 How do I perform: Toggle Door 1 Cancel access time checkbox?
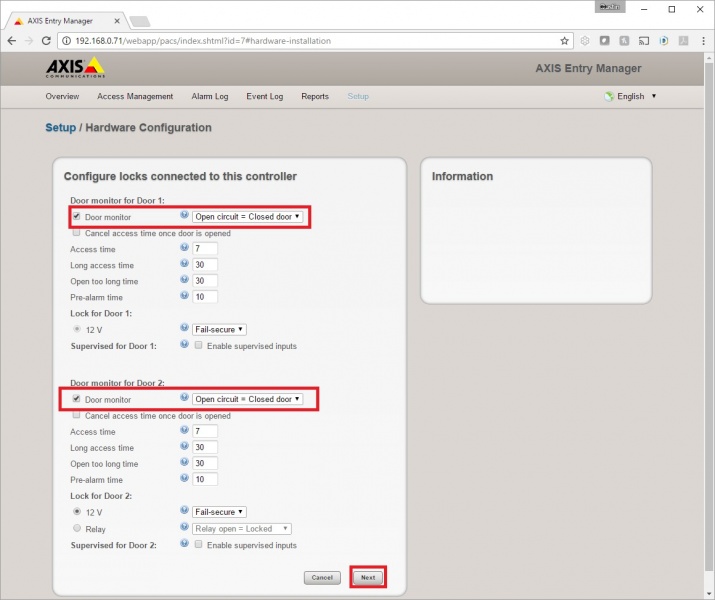click(77, 233)
